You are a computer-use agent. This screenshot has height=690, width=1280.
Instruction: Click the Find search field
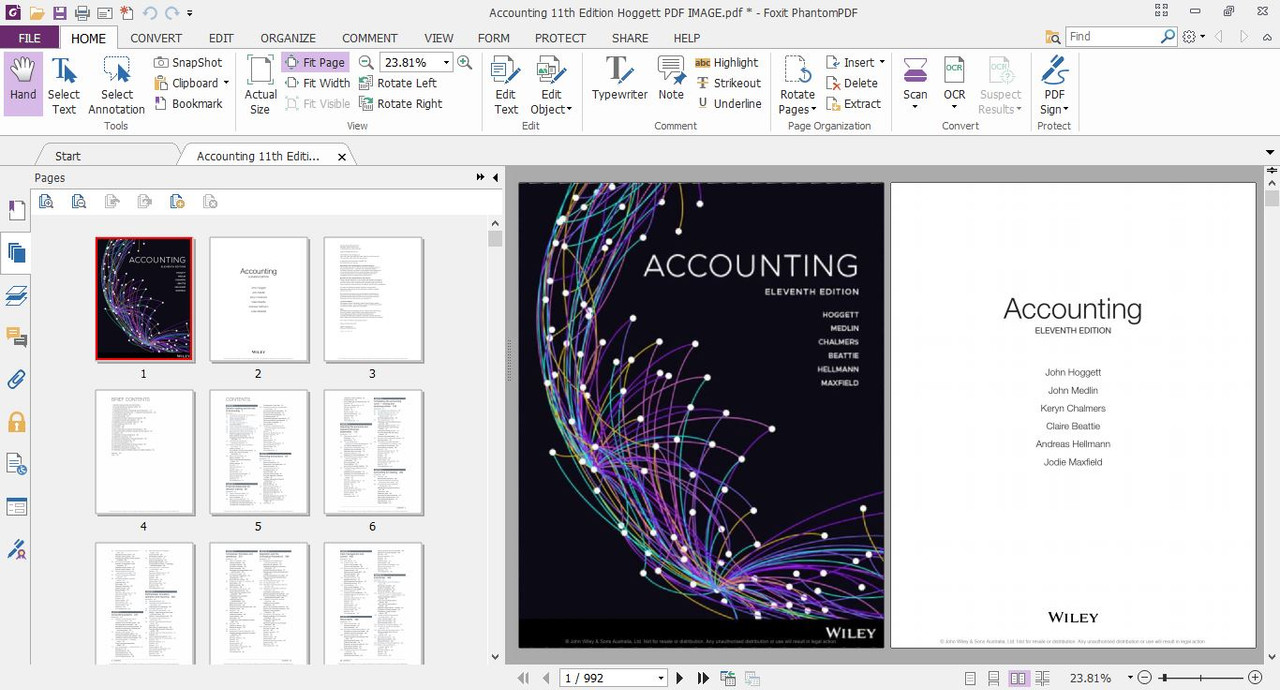(x=1112, y=37)
